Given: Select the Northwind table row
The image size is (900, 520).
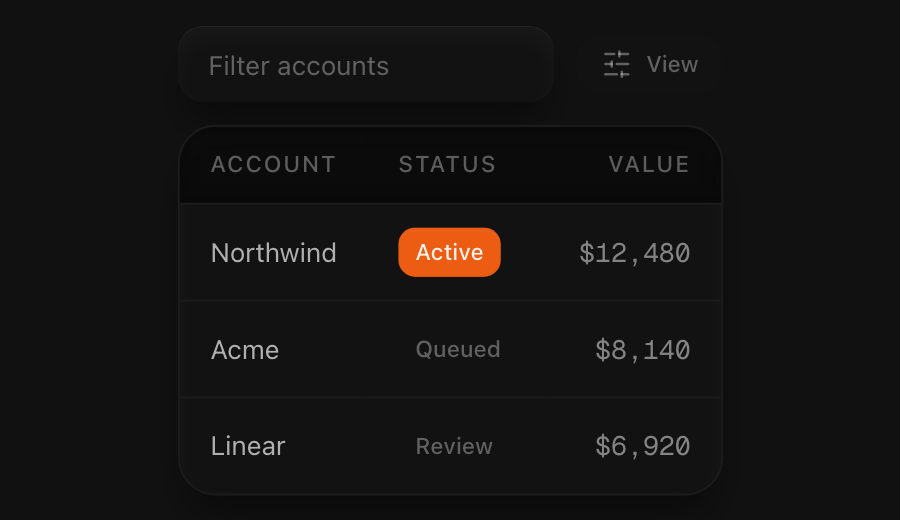Looking at the screenshot, I should (x=451, y=253).
